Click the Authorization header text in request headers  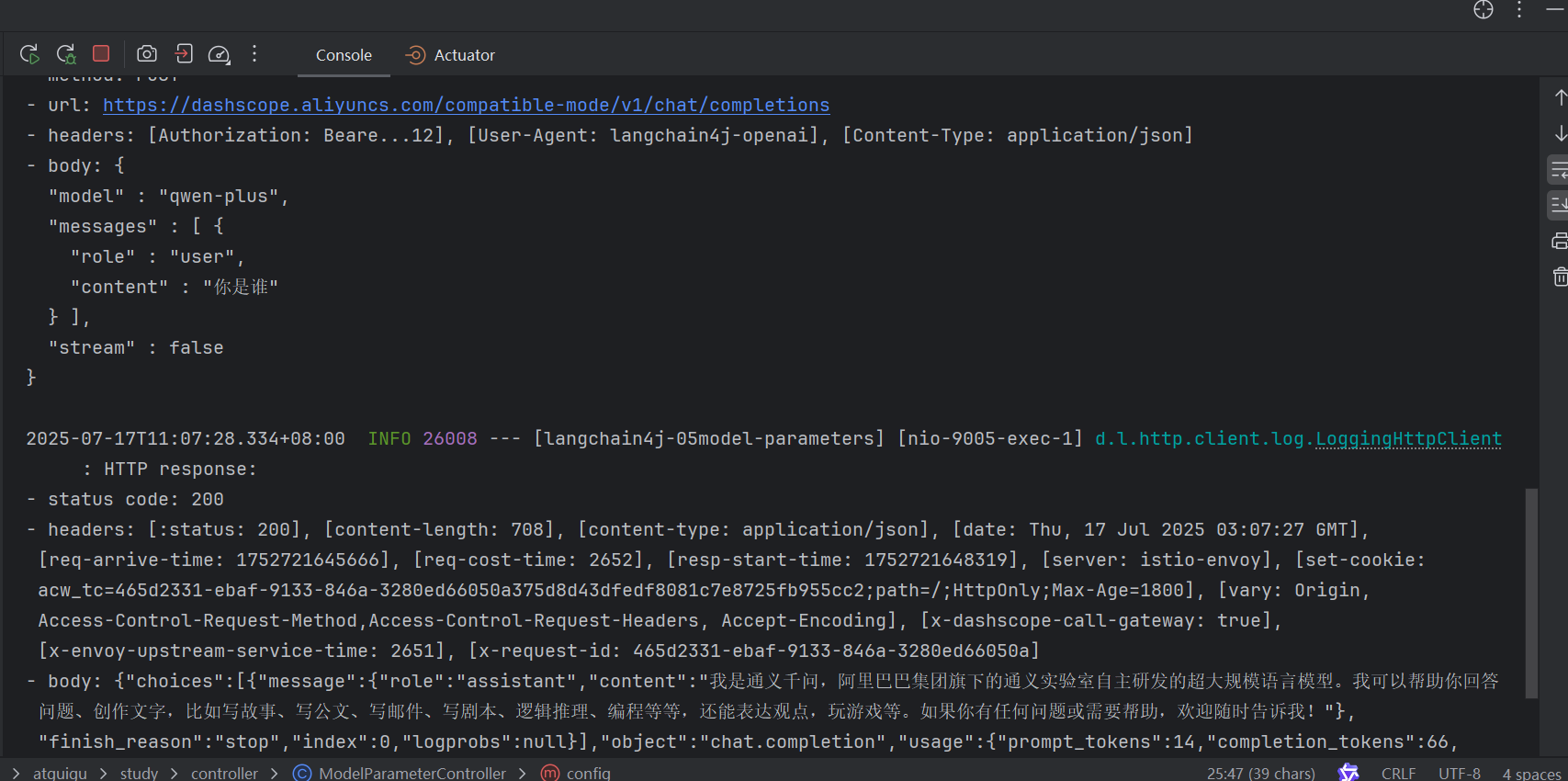click(x=301, y=135)
